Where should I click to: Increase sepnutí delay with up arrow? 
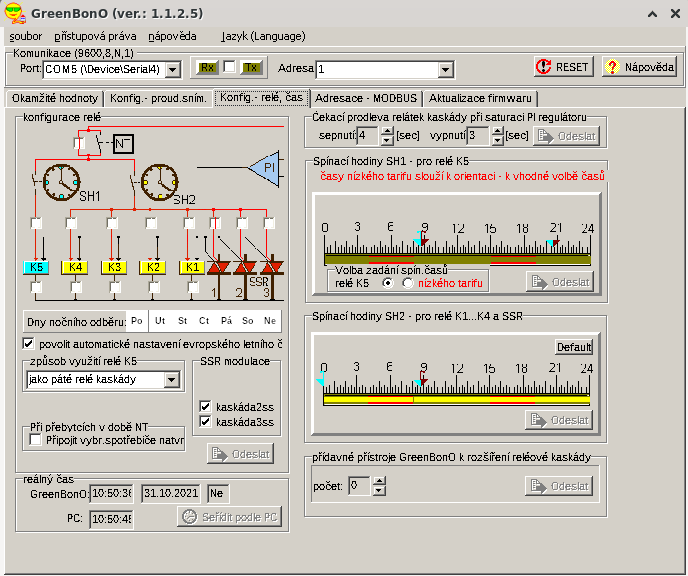click(x=387, y=131)
